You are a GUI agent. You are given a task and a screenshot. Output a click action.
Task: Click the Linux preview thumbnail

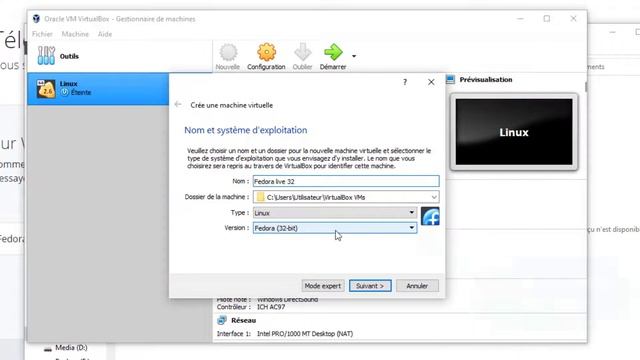point(514,132)
